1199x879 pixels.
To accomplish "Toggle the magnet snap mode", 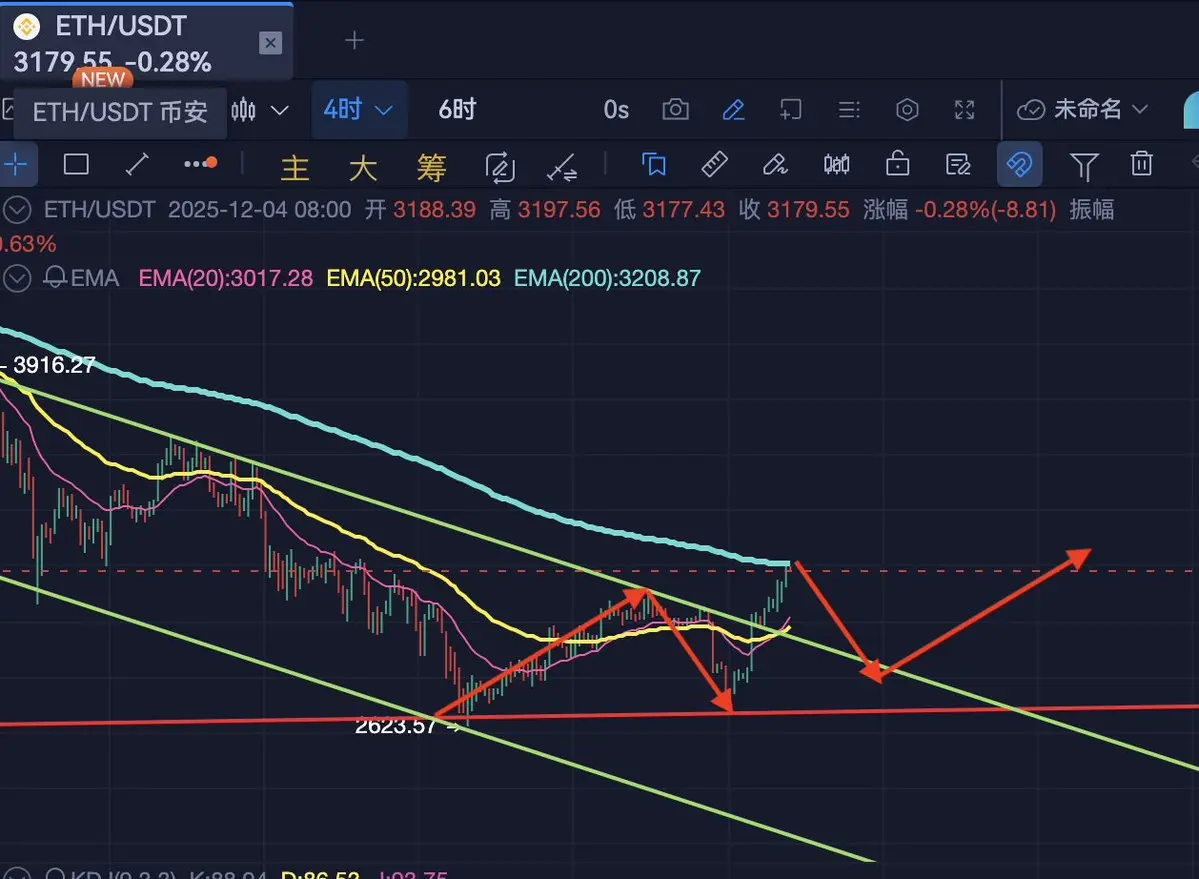I will pos(1019,164).
